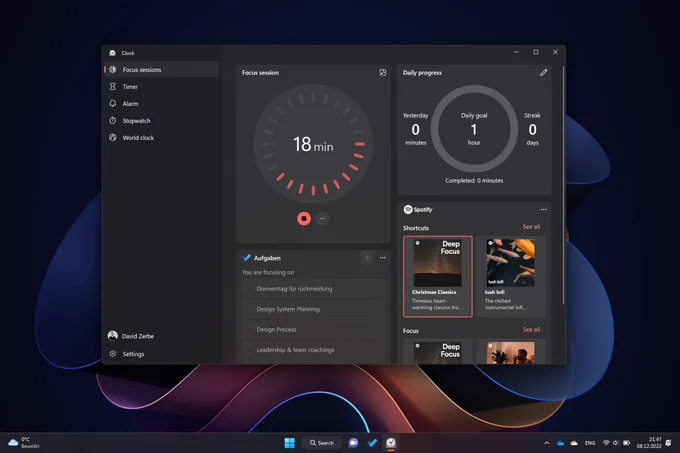
Task: Click the white cloud tray icon
Action: (574, 443)
